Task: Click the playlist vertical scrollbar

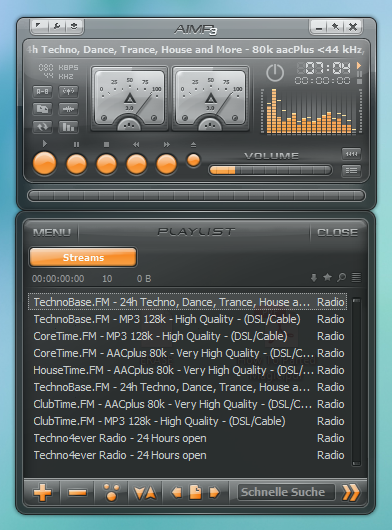Action: pos(356,382)
